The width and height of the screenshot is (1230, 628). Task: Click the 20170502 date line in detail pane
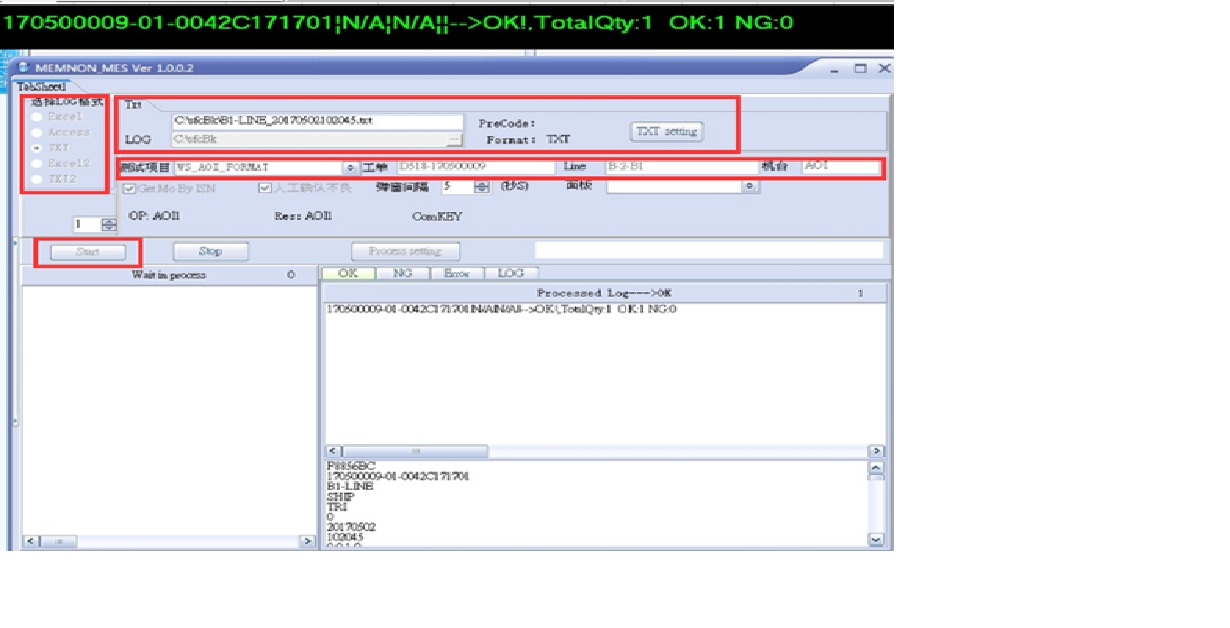351,526
